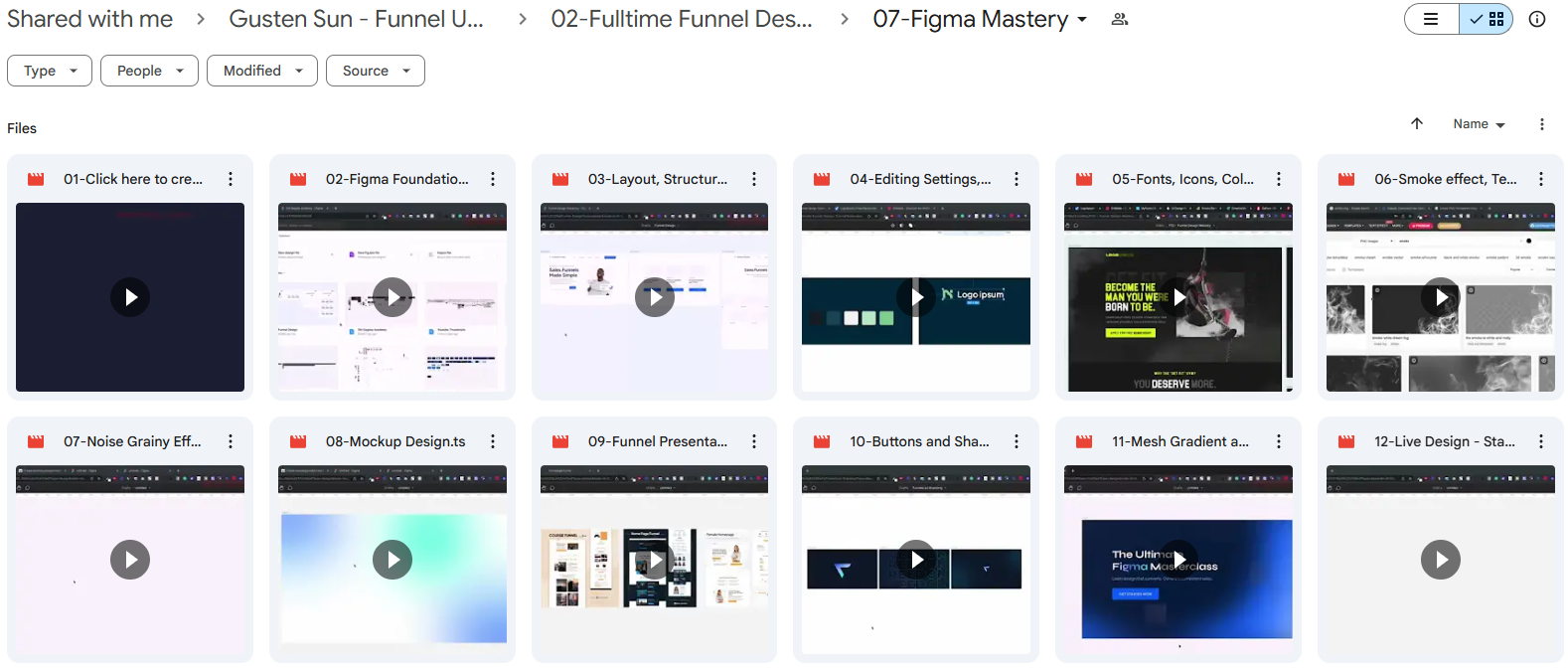
Task: Click the video file icon beside 09-Funnel Presenta...
Action: (x=560, y=441)
